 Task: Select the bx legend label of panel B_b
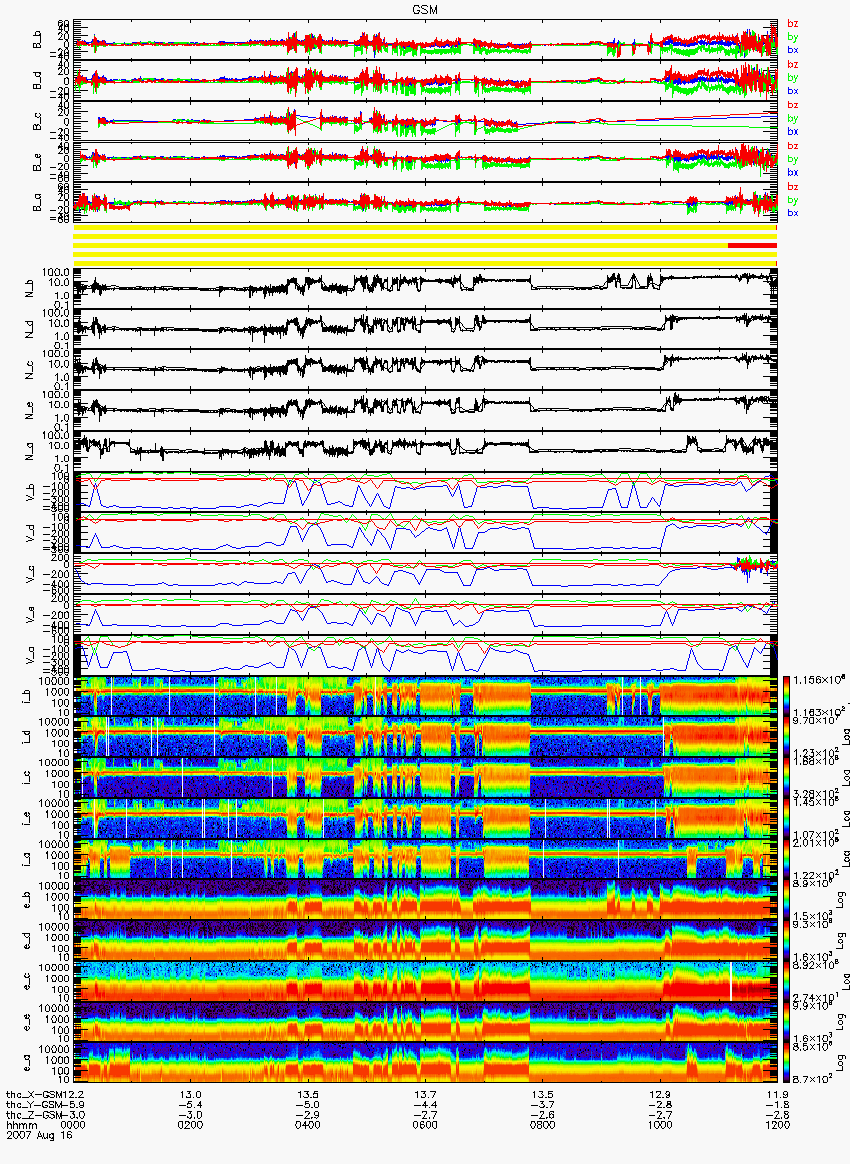pos(792,50)
